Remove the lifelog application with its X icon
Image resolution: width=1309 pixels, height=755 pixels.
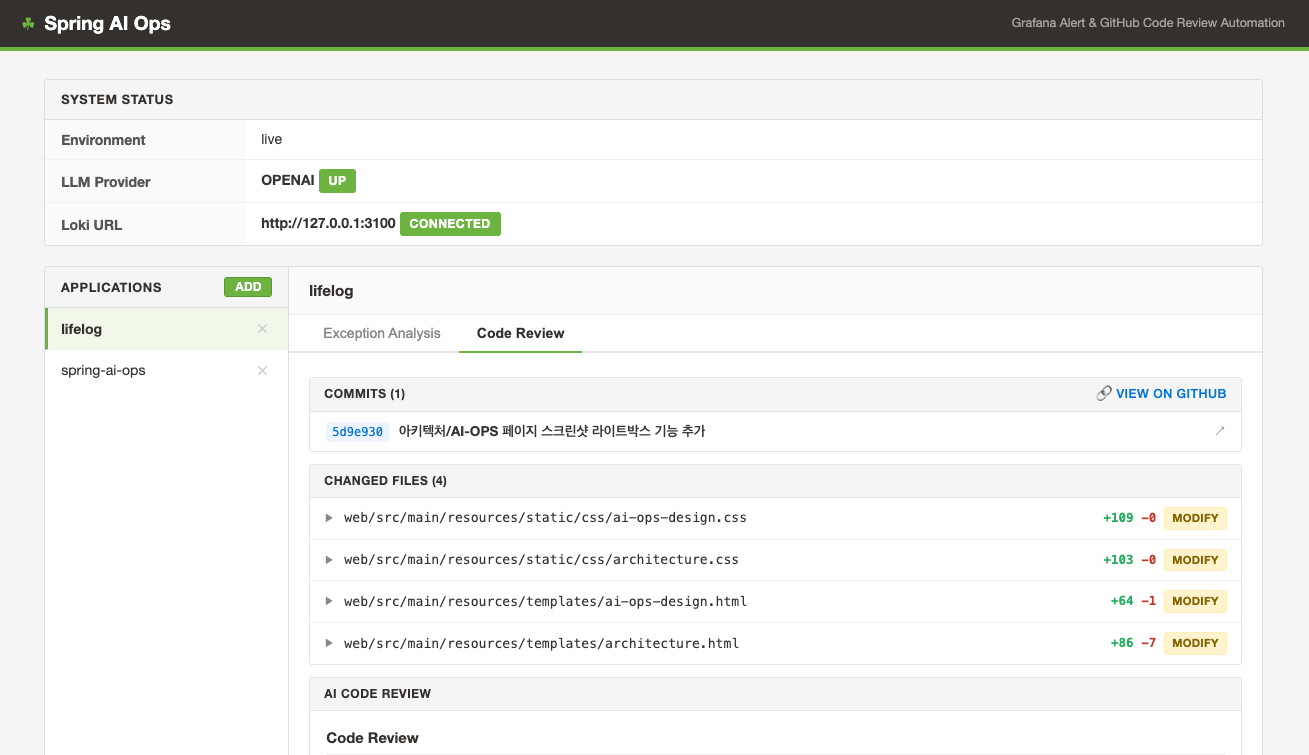coord(262,329)
